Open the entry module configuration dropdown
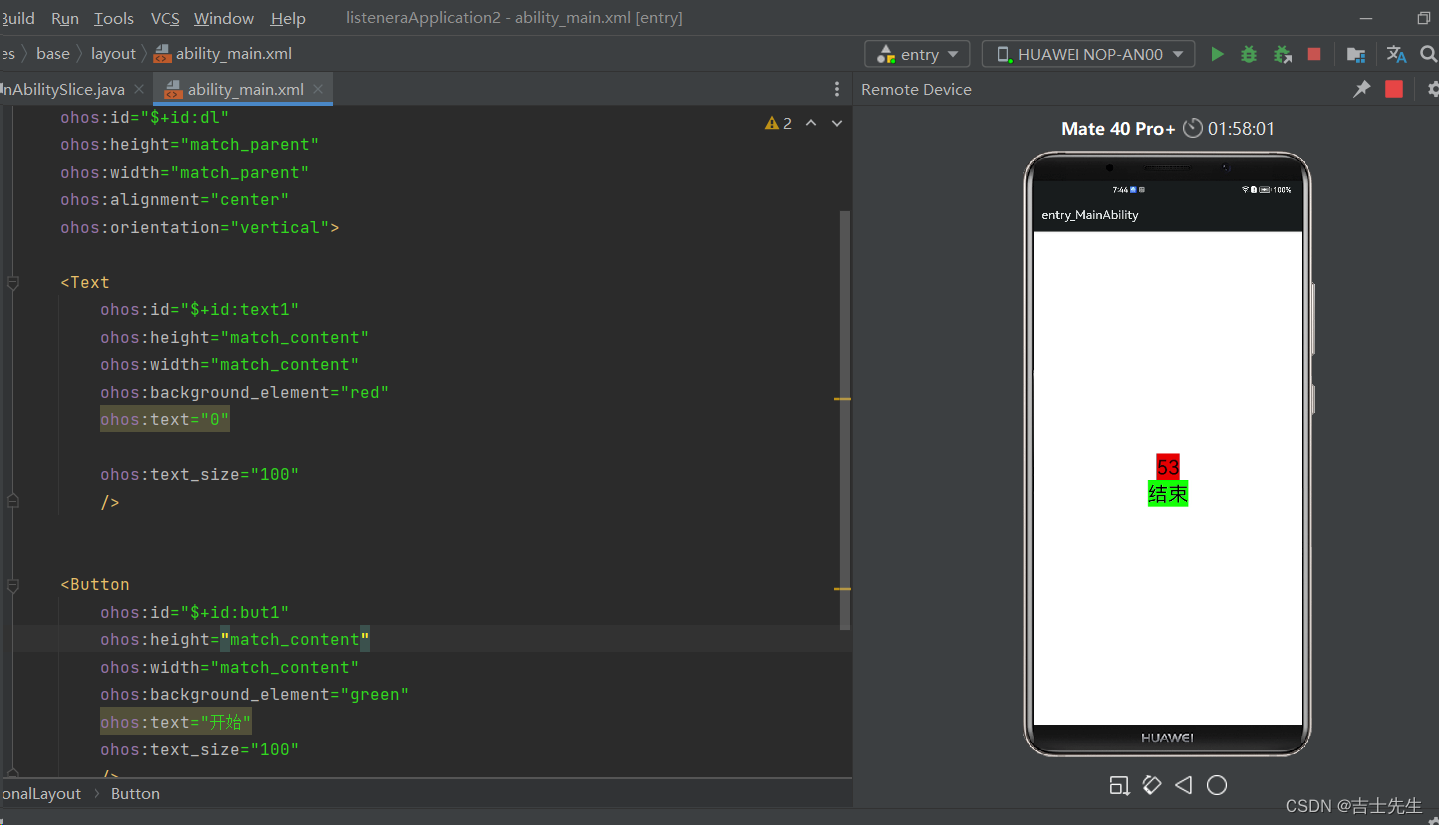The height and width of the screenshot is (825, 1439). pos(918,54)
